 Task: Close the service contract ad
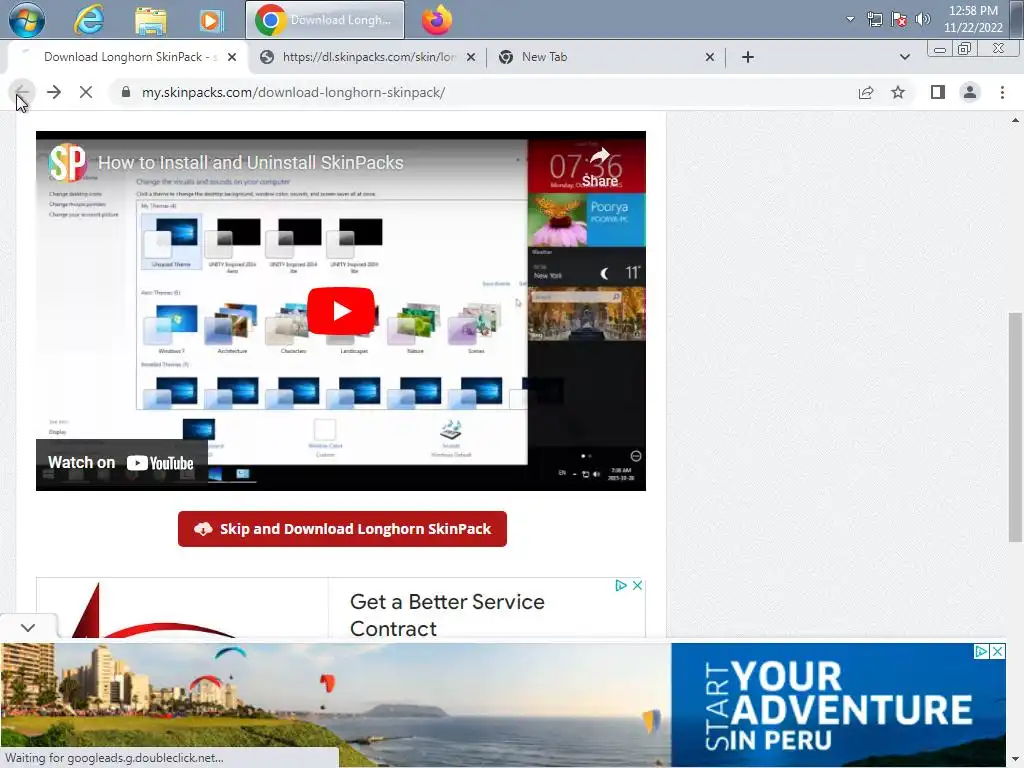pos(637,586)
